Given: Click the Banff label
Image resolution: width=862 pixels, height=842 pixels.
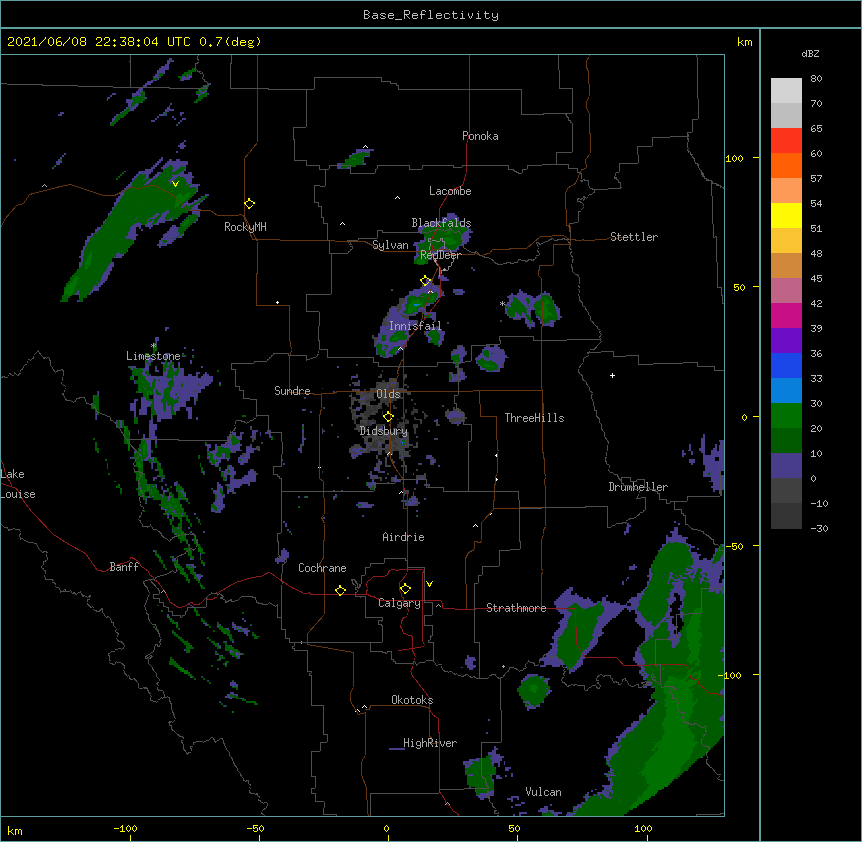Looking at the screenshot, I should pyautogui.click(x=124, y=567).
